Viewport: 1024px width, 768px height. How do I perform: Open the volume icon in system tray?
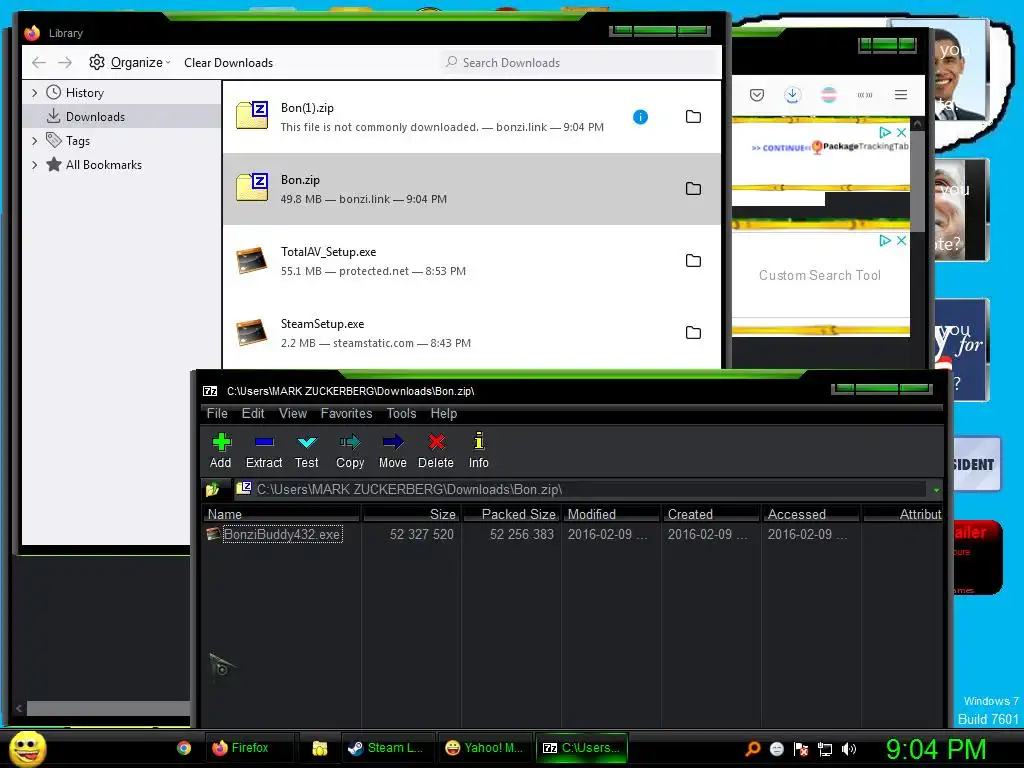tap(848, 749)
